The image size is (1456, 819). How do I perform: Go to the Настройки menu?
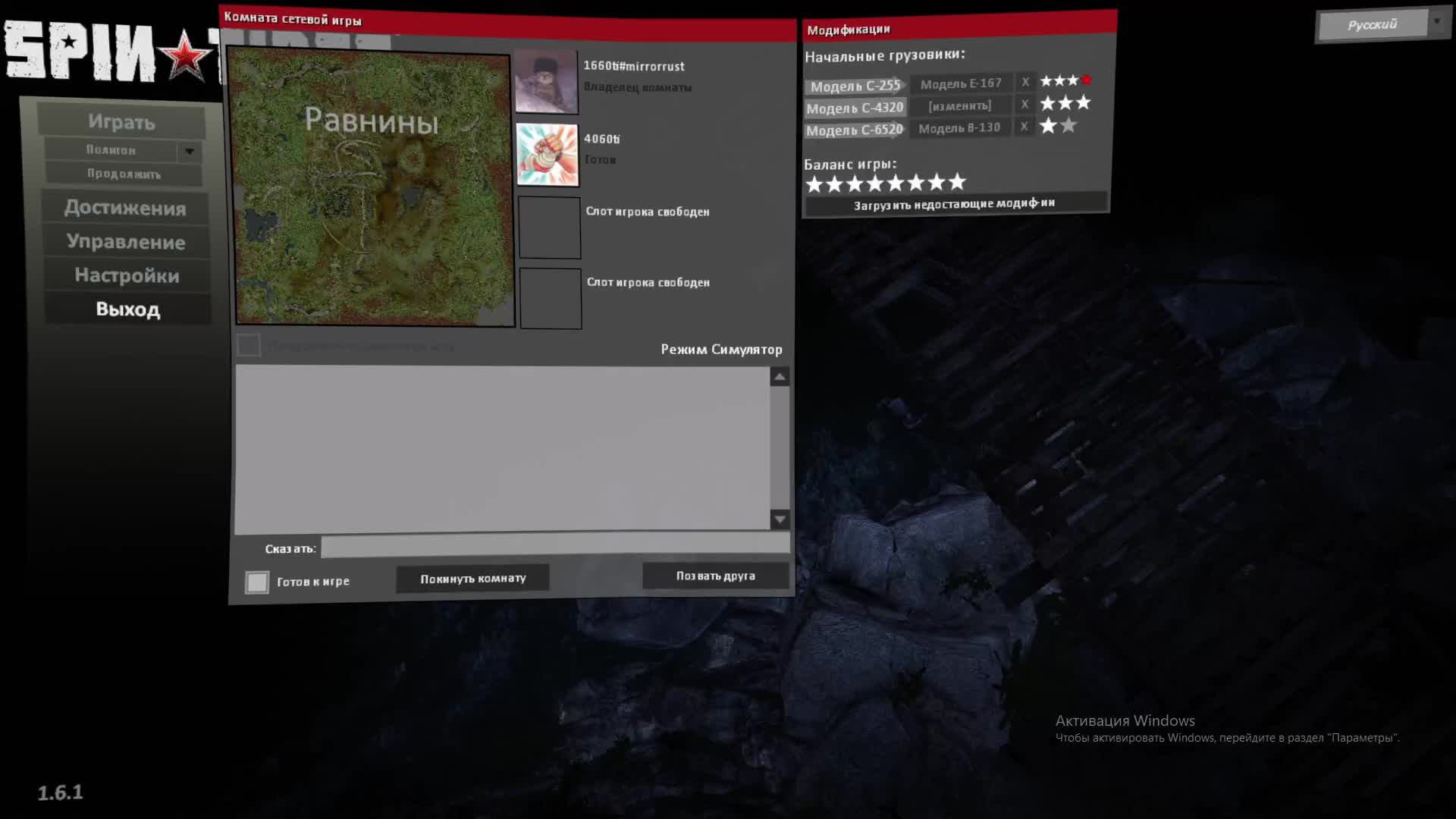pos(127,275)
